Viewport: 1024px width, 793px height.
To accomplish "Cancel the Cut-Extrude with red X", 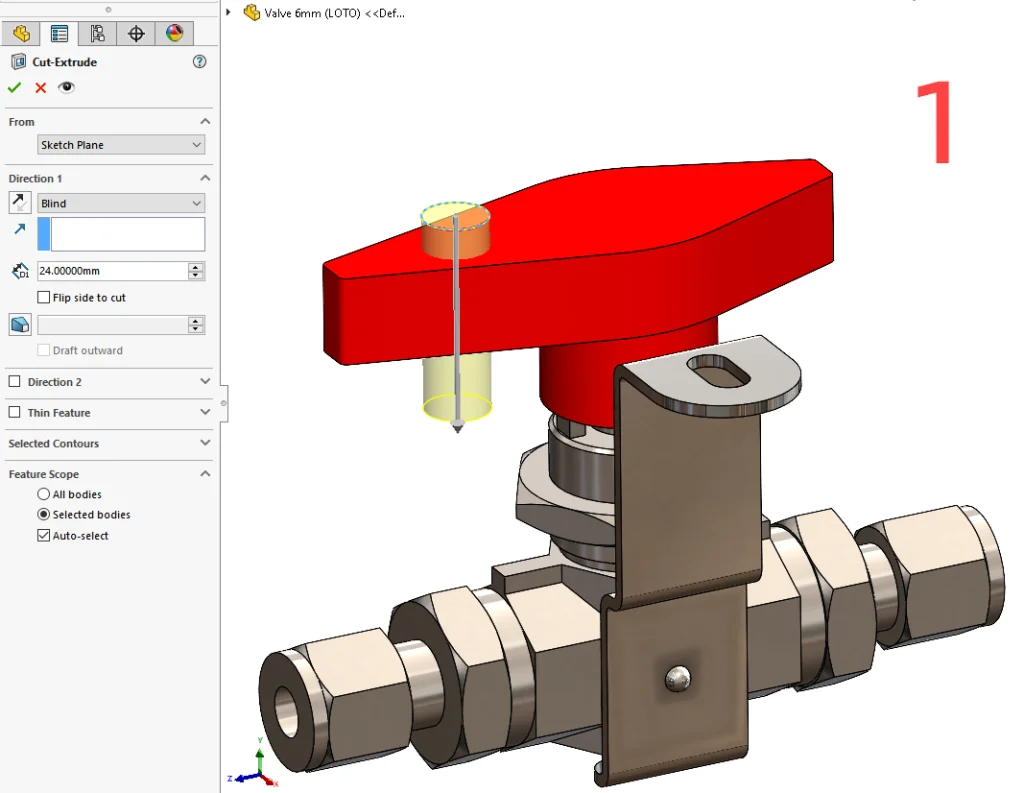I will coord(40,88).
